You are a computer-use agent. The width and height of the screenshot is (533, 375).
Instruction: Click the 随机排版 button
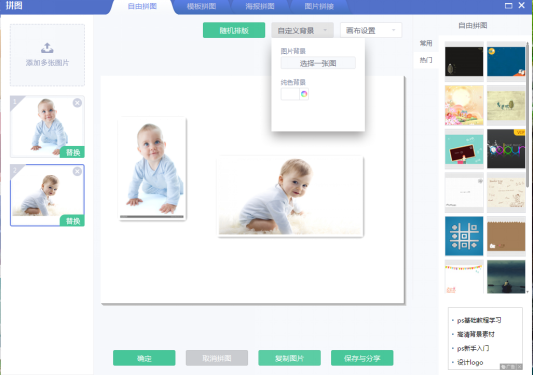click(x=234, y=30)
